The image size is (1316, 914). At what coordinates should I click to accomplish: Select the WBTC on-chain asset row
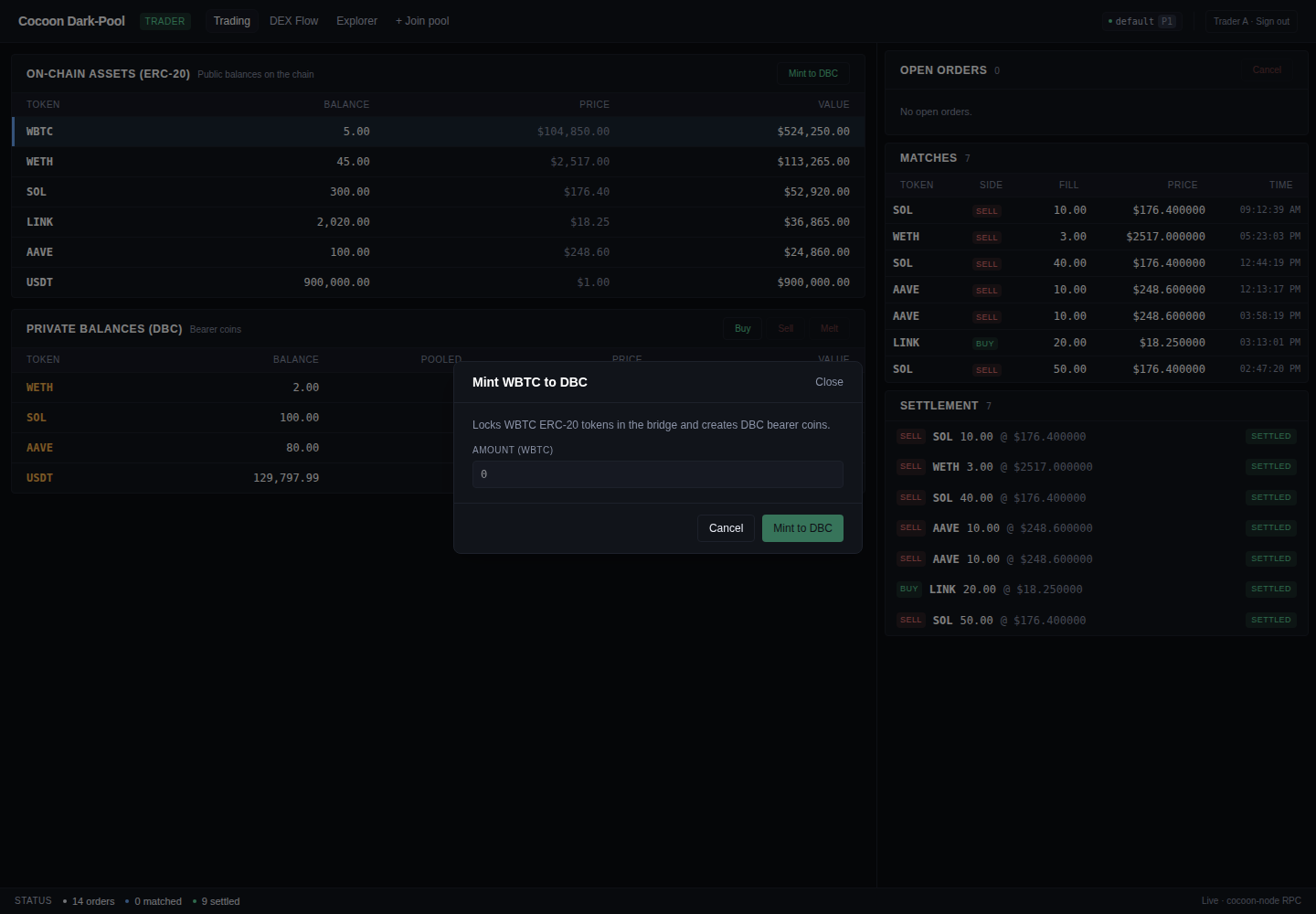[439, 132]
